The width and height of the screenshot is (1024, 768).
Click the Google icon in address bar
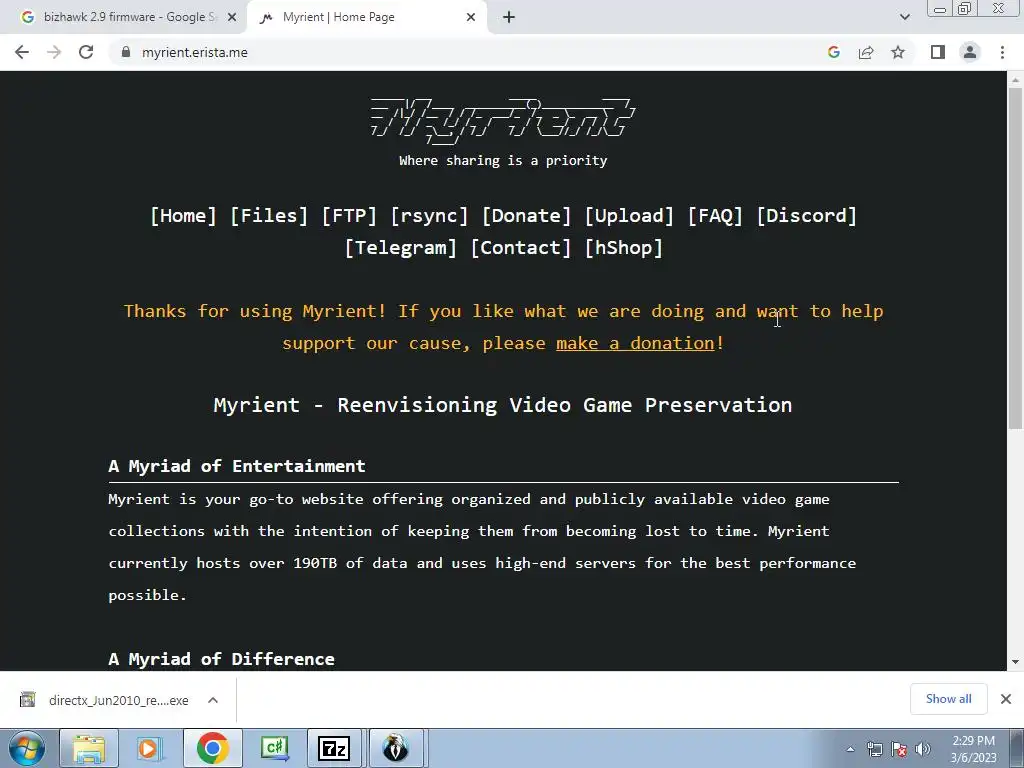pos(834,52)
